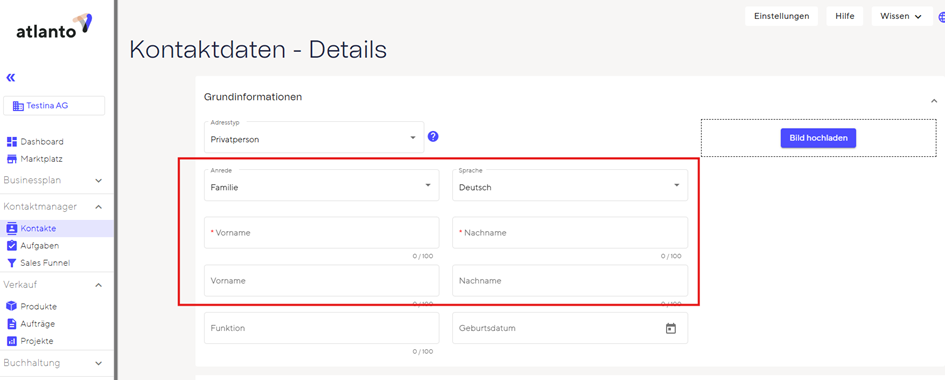The image size is (945, 380).
Task: Open the Adresstyp dropdown
Action: [x=314, y=137]
